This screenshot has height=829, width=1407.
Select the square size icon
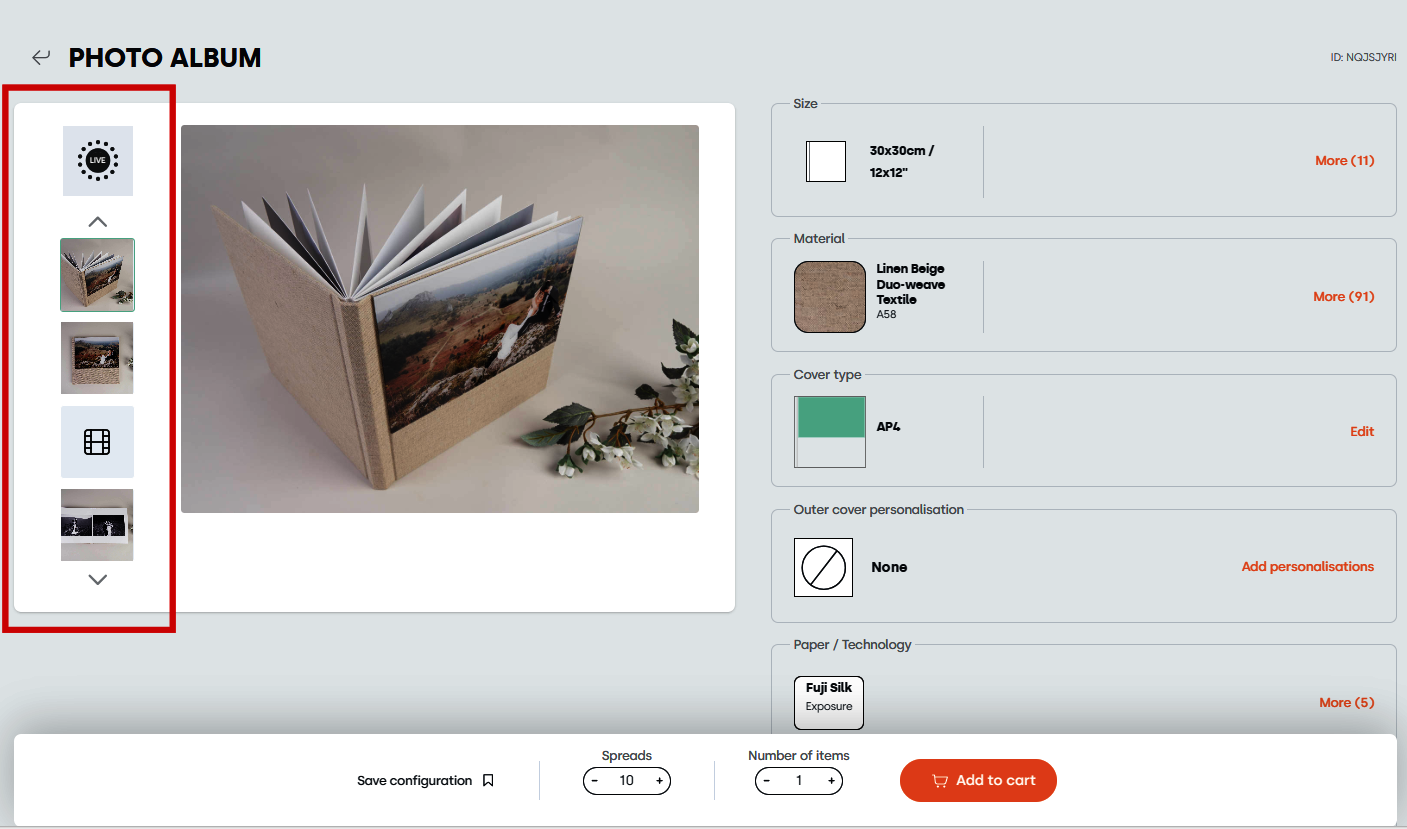[826, 161]
